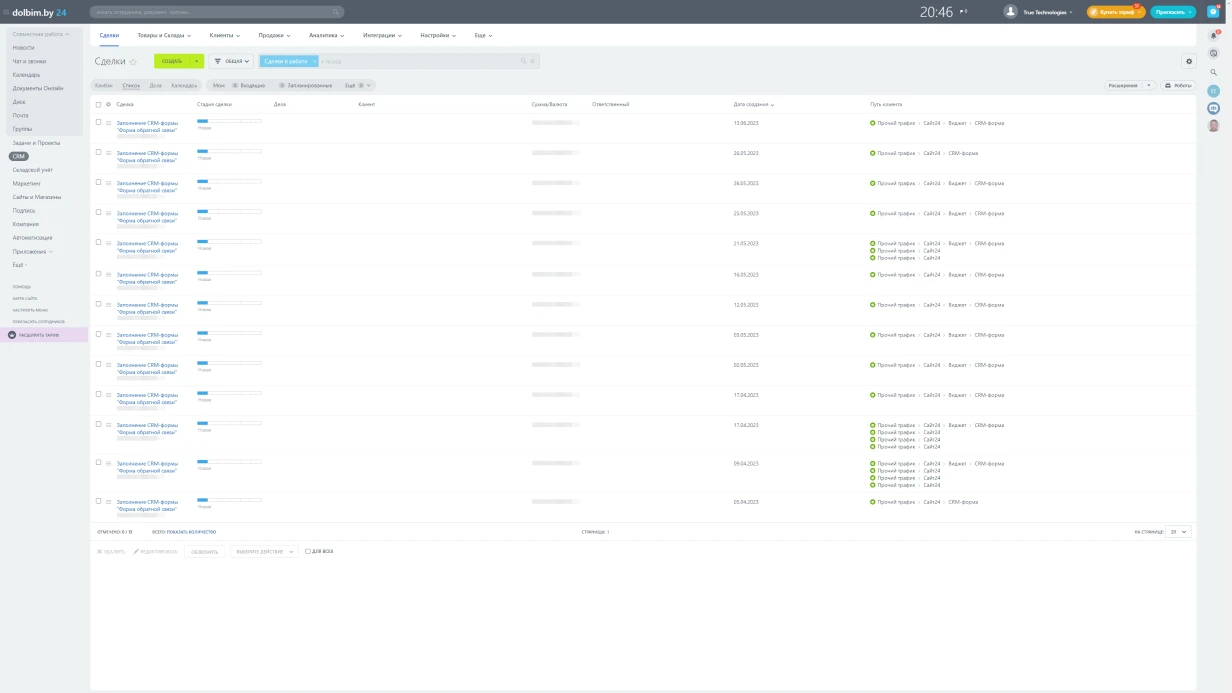Click the help question mark icon

(1213, 12)
